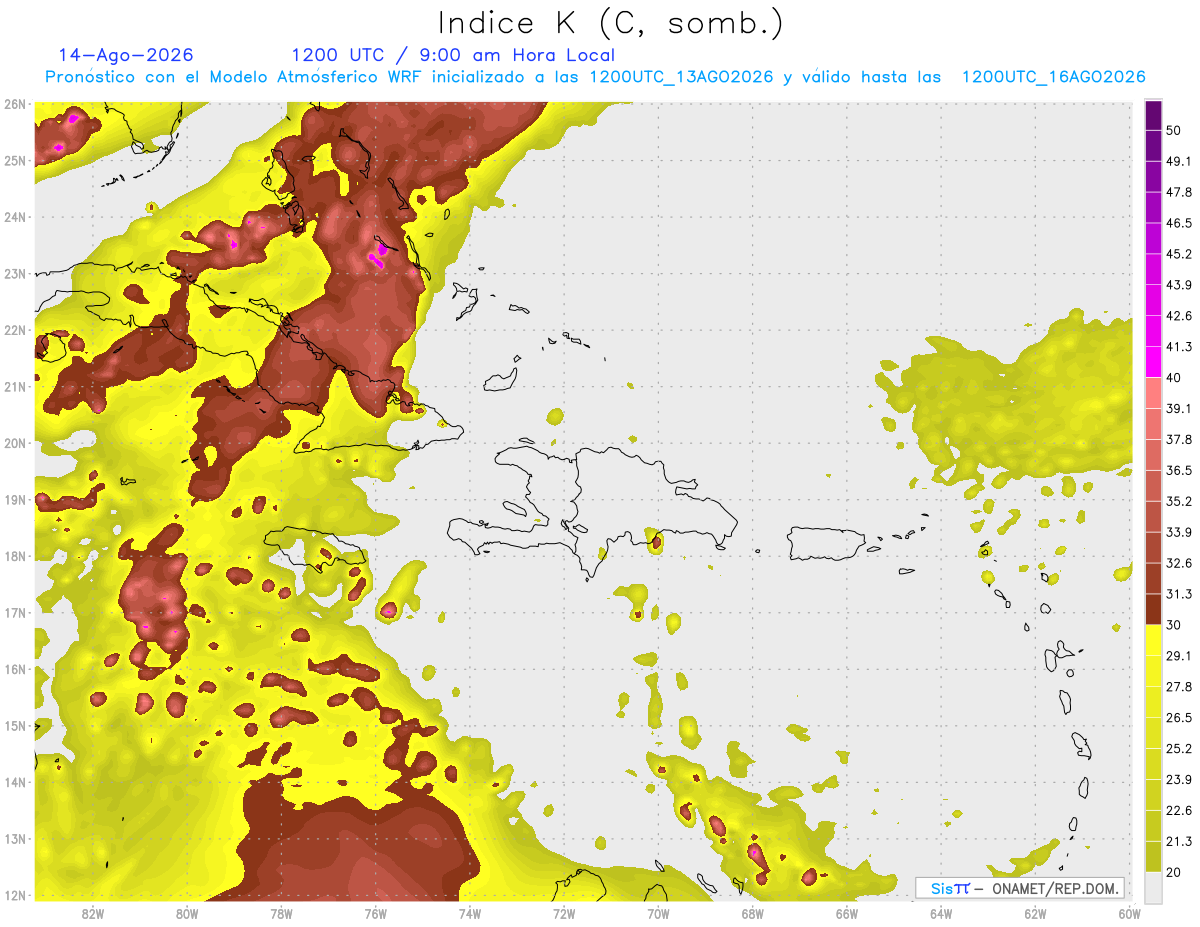Image resolution: width=1200 pixels, height=927 pixels.
Task: Click the 22.6 value on color scale
Action: pyautogui.click(x=1178, y=811)
